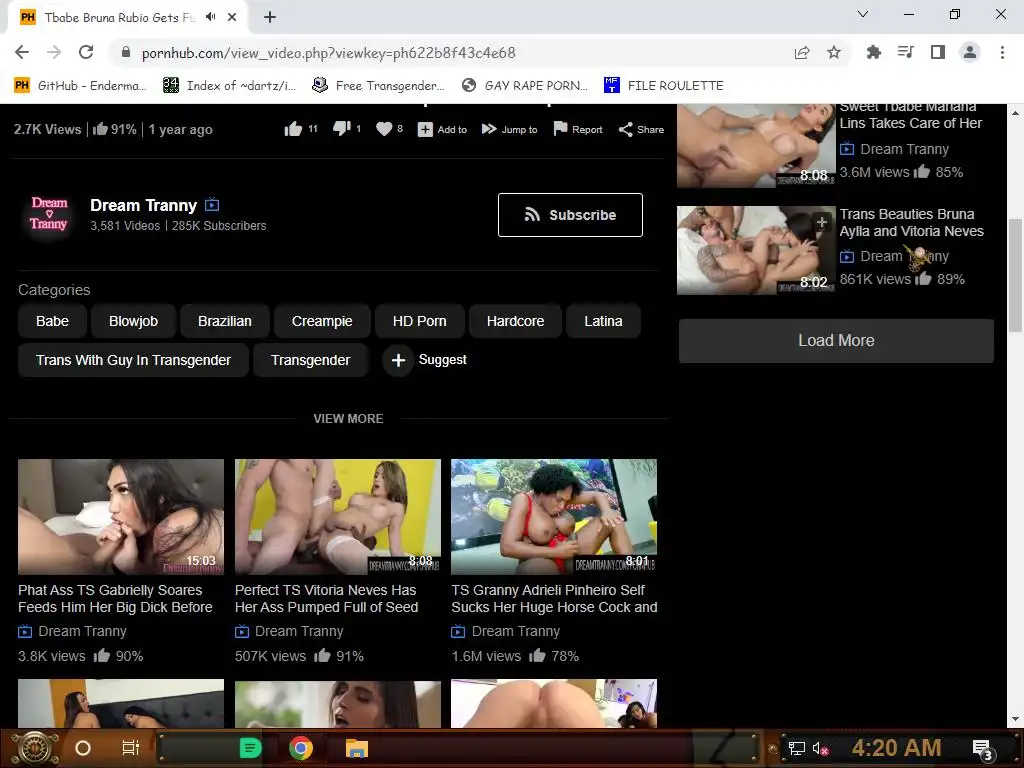Image resolution: width=1024 pixels, height=768 pixels.
Task: Select the Latina category tag
Action: pos(603,321)
